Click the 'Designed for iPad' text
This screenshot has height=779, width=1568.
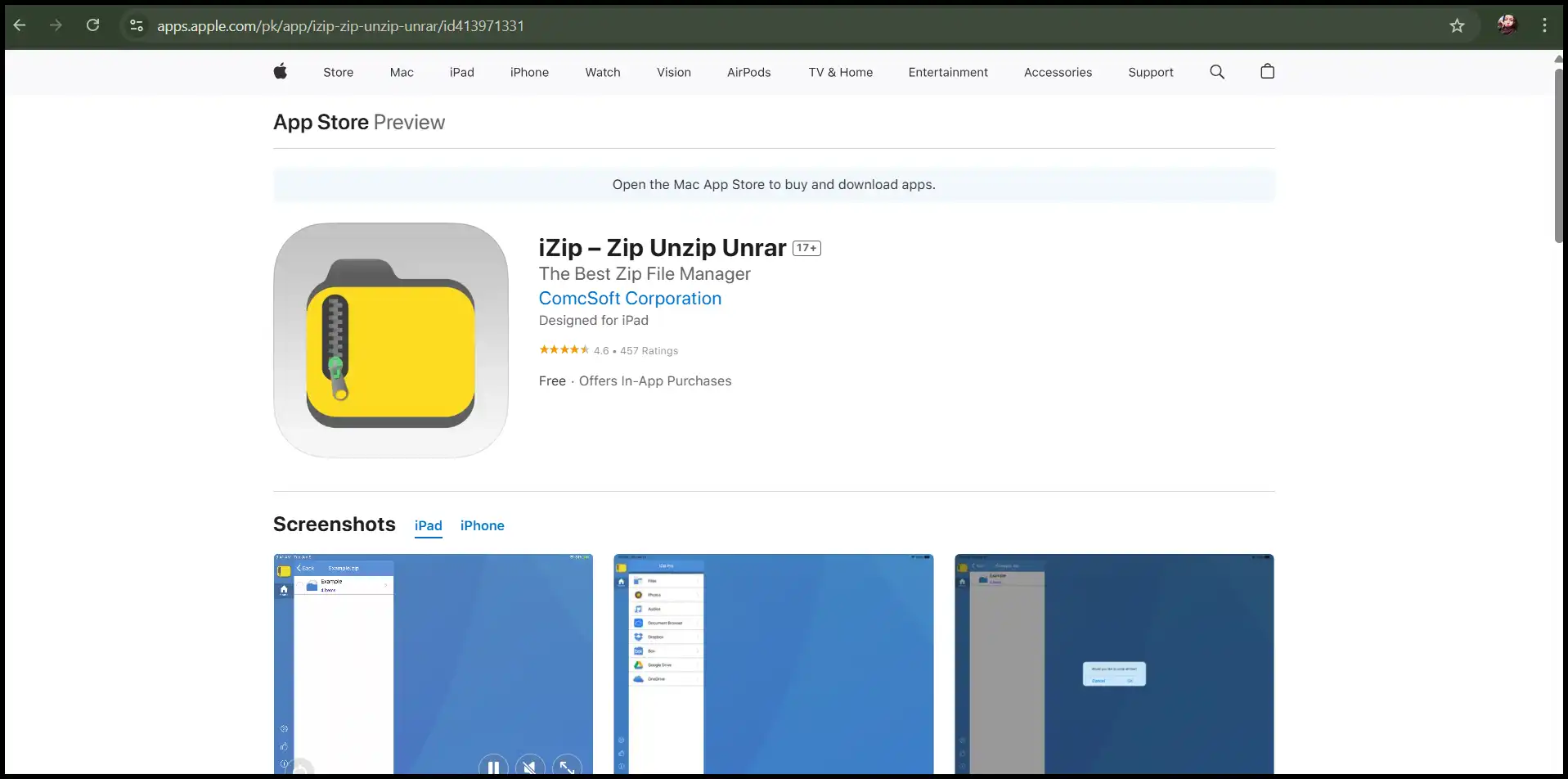coord(593,321)
